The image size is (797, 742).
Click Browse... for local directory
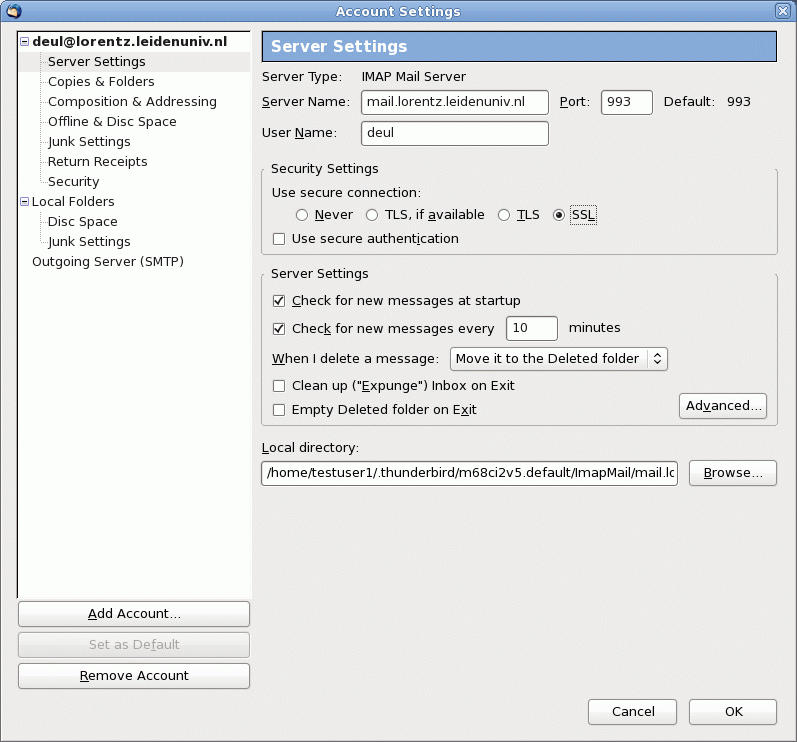tap(733, 473)
